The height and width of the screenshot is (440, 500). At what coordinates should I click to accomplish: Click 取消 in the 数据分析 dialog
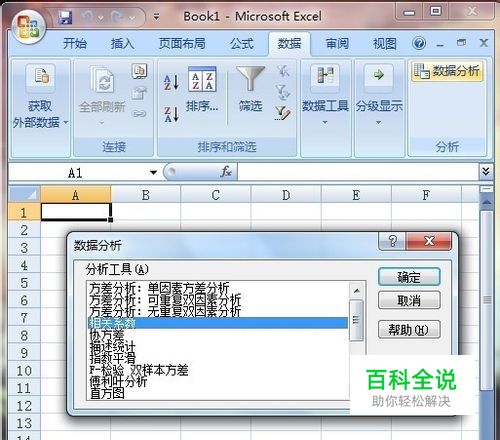point(409,301)
